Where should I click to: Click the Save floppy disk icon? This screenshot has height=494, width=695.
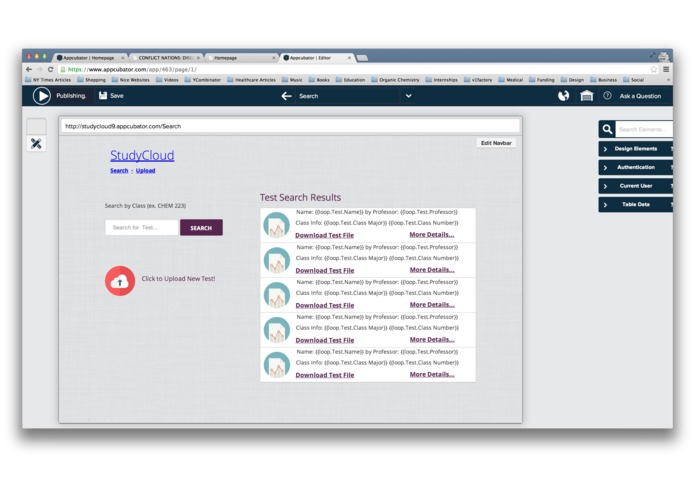103,96
